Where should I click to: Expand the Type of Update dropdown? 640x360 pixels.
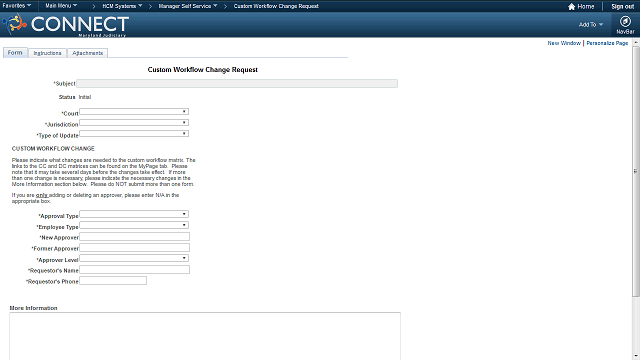tap(134, 133)
